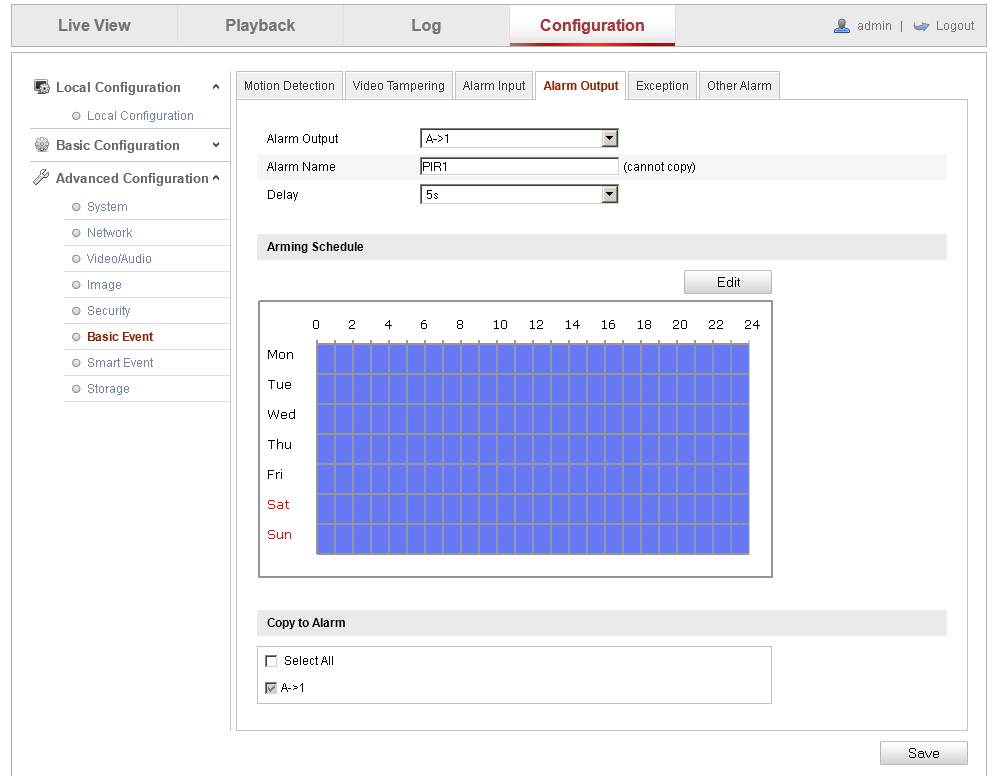Open the Playback tab

tap(260, 26)
